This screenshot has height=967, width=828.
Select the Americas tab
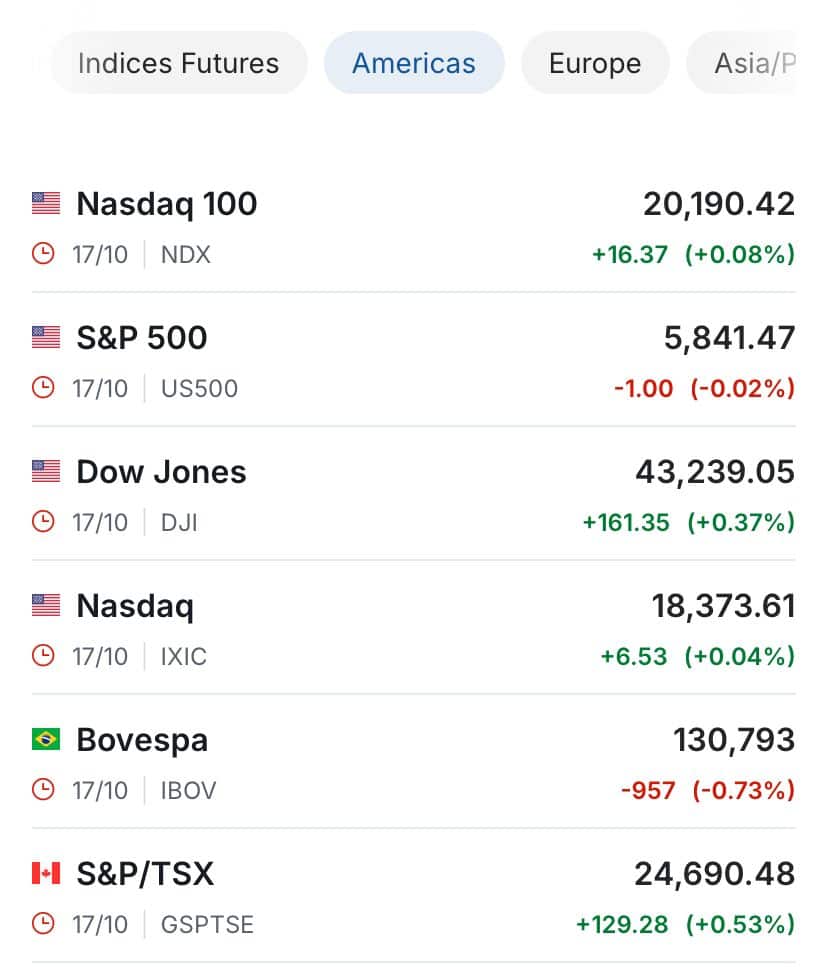tap(414, 63)
